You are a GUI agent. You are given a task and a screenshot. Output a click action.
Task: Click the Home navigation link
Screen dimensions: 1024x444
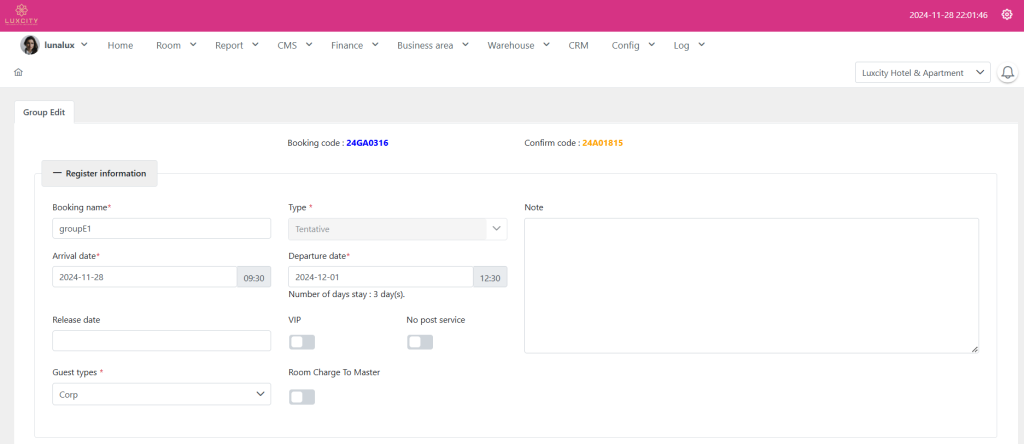(x=120, y=45)
